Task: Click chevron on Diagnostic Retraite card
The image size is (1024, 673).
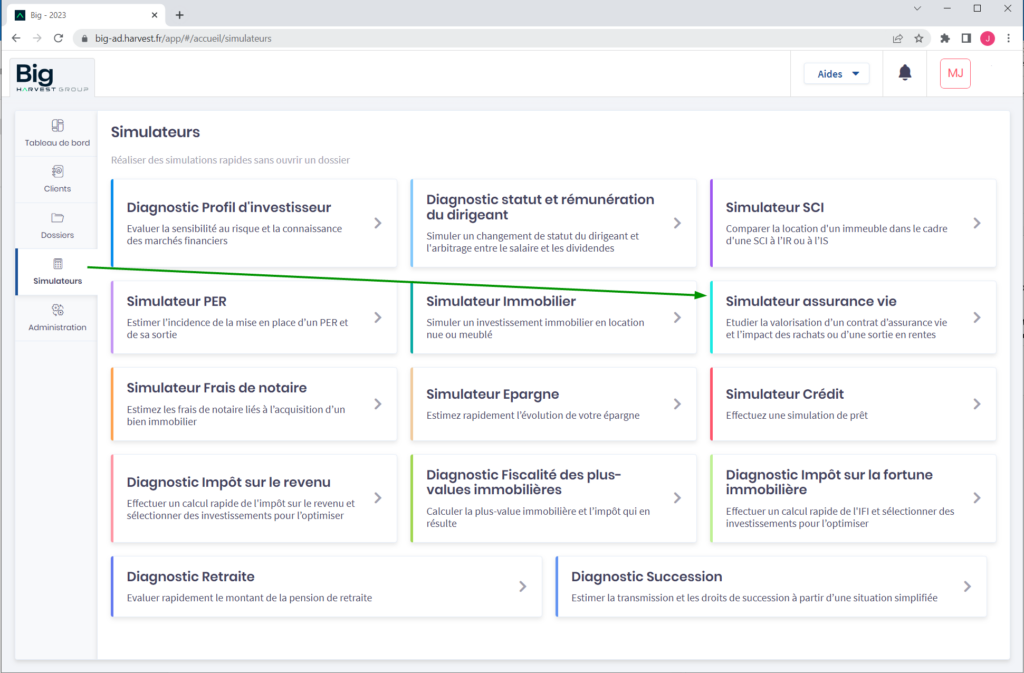Action: (522, 587)
